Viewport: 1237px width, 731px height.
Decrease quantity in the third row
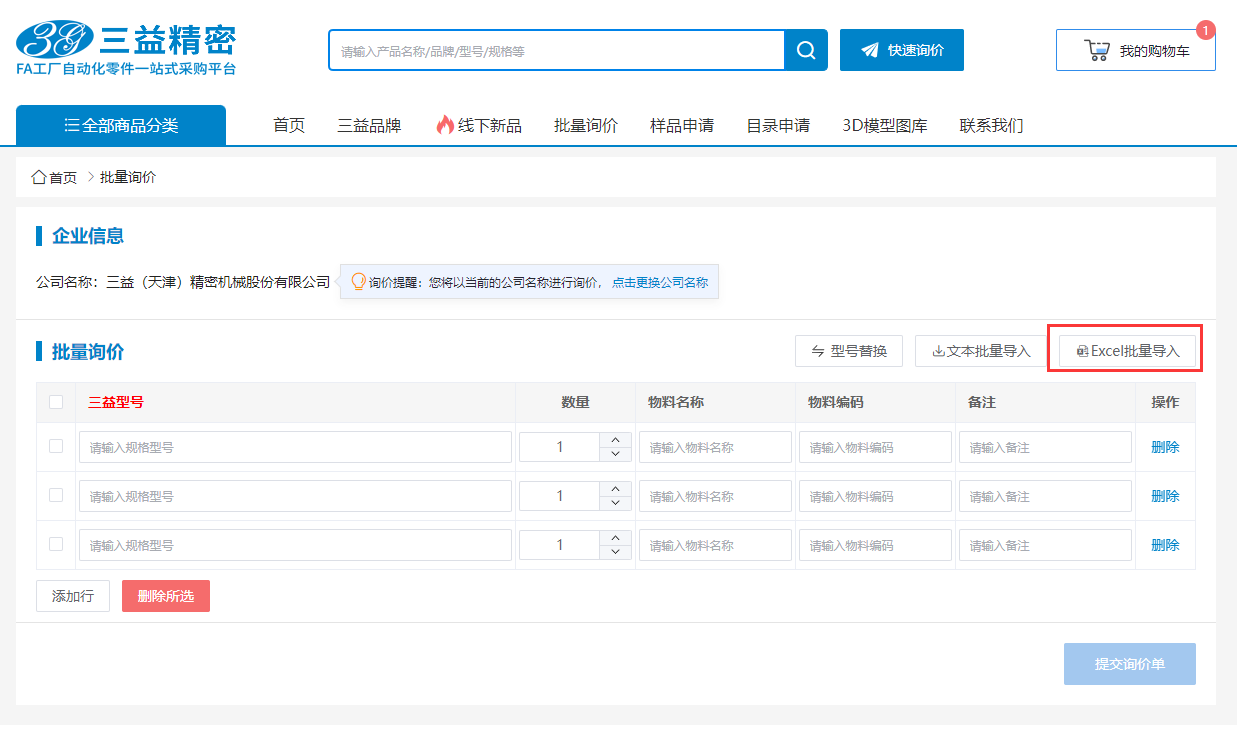[615, 552]
